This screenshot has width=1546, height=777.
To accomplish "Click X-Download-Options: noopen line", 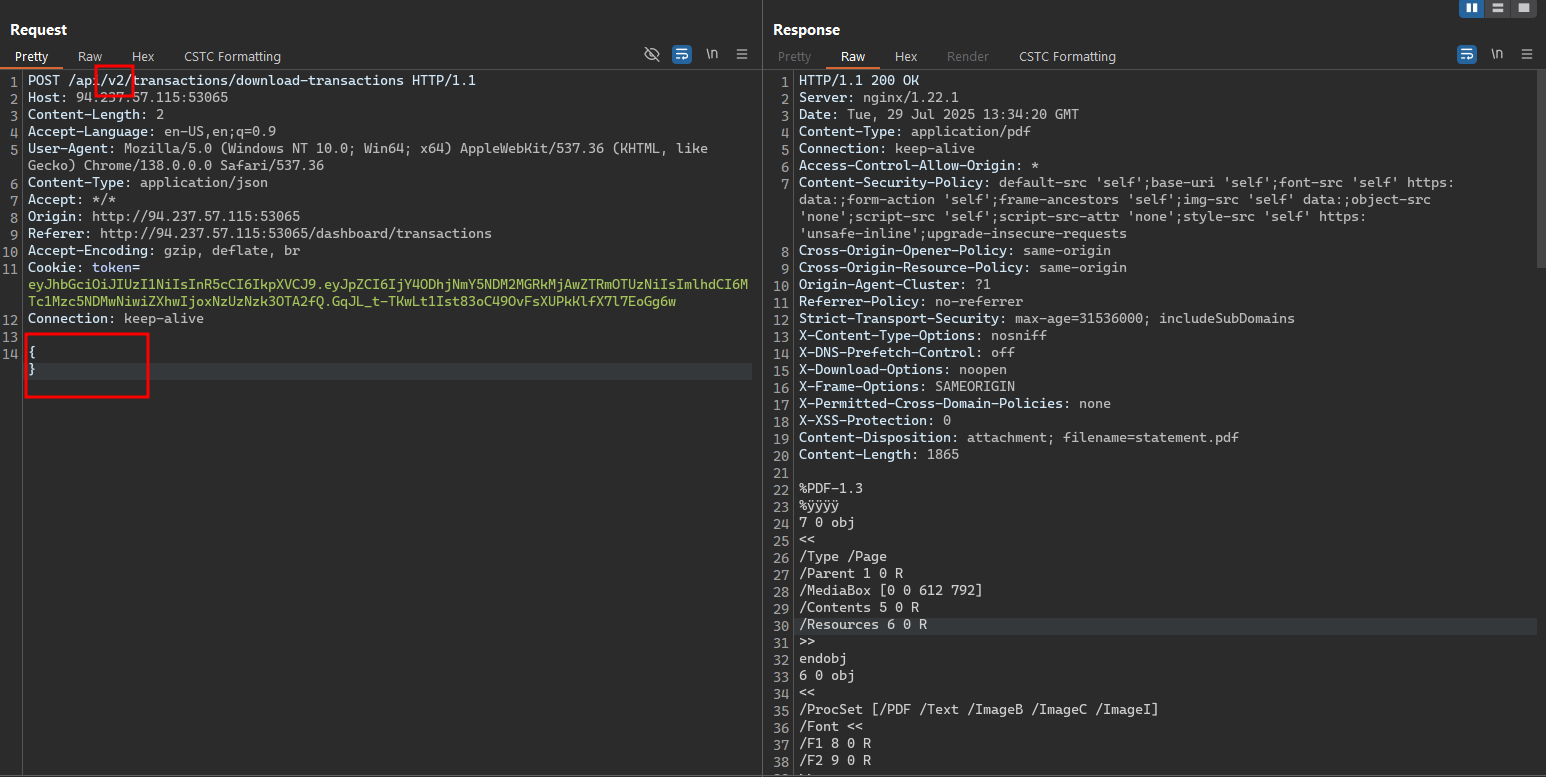I will click(x=903, y=369).
